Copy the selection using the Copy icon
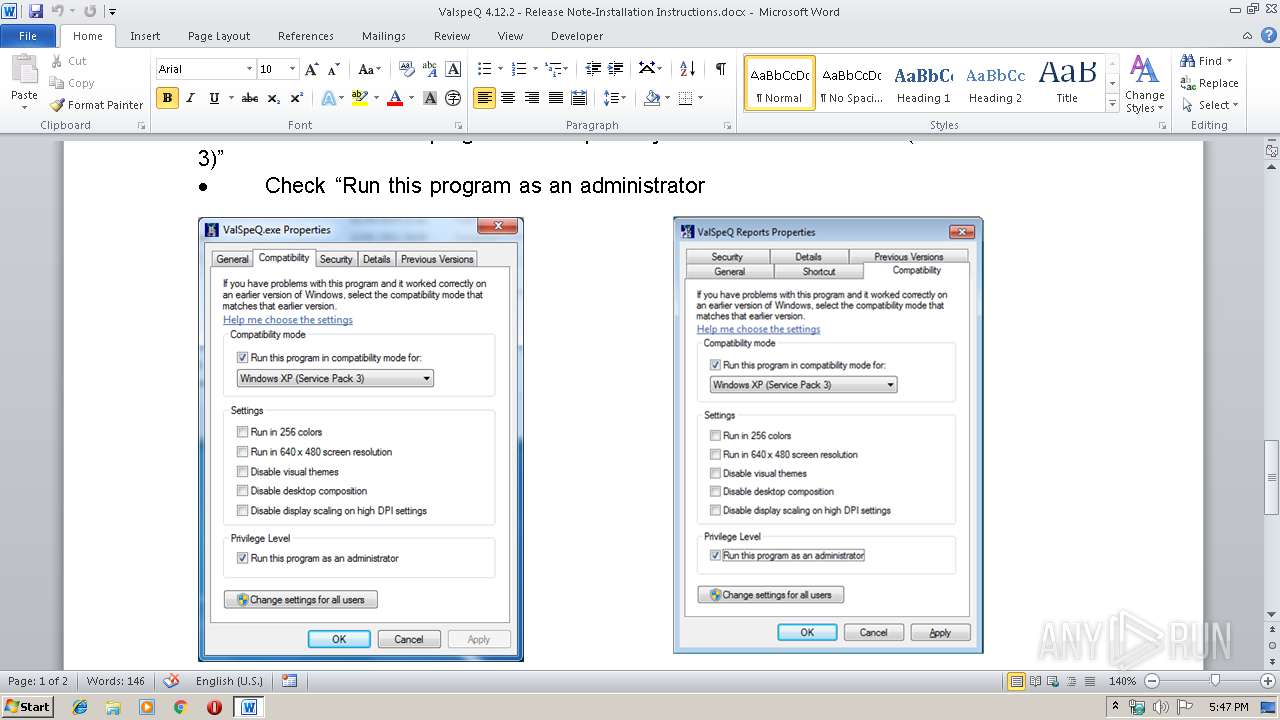Image resolution: width=1280 pixels, height=720 pixels. click(58, 83)
